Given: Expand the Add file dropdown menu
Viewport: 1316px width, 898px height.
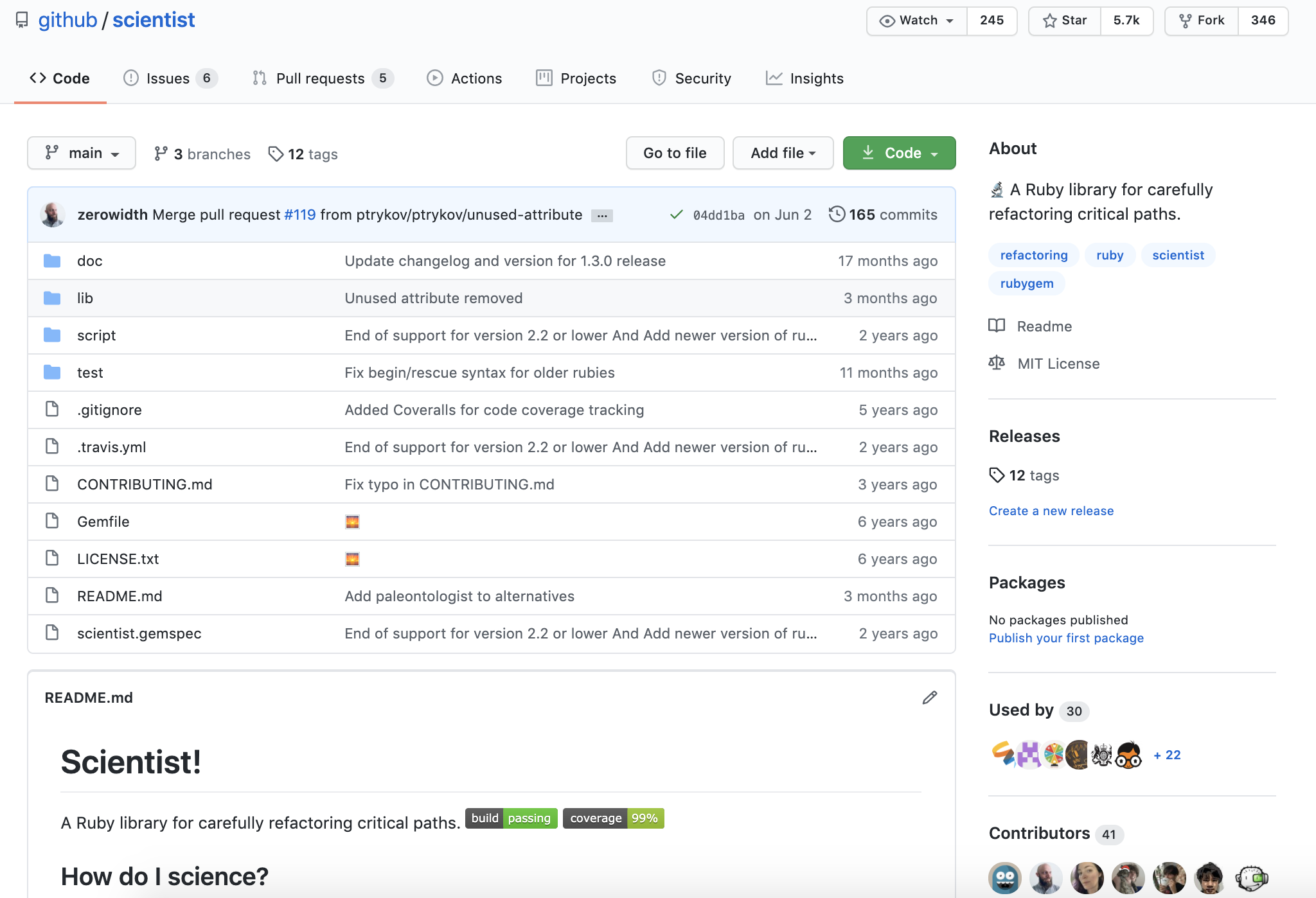Looking at the screenshot, I should 784,153.
